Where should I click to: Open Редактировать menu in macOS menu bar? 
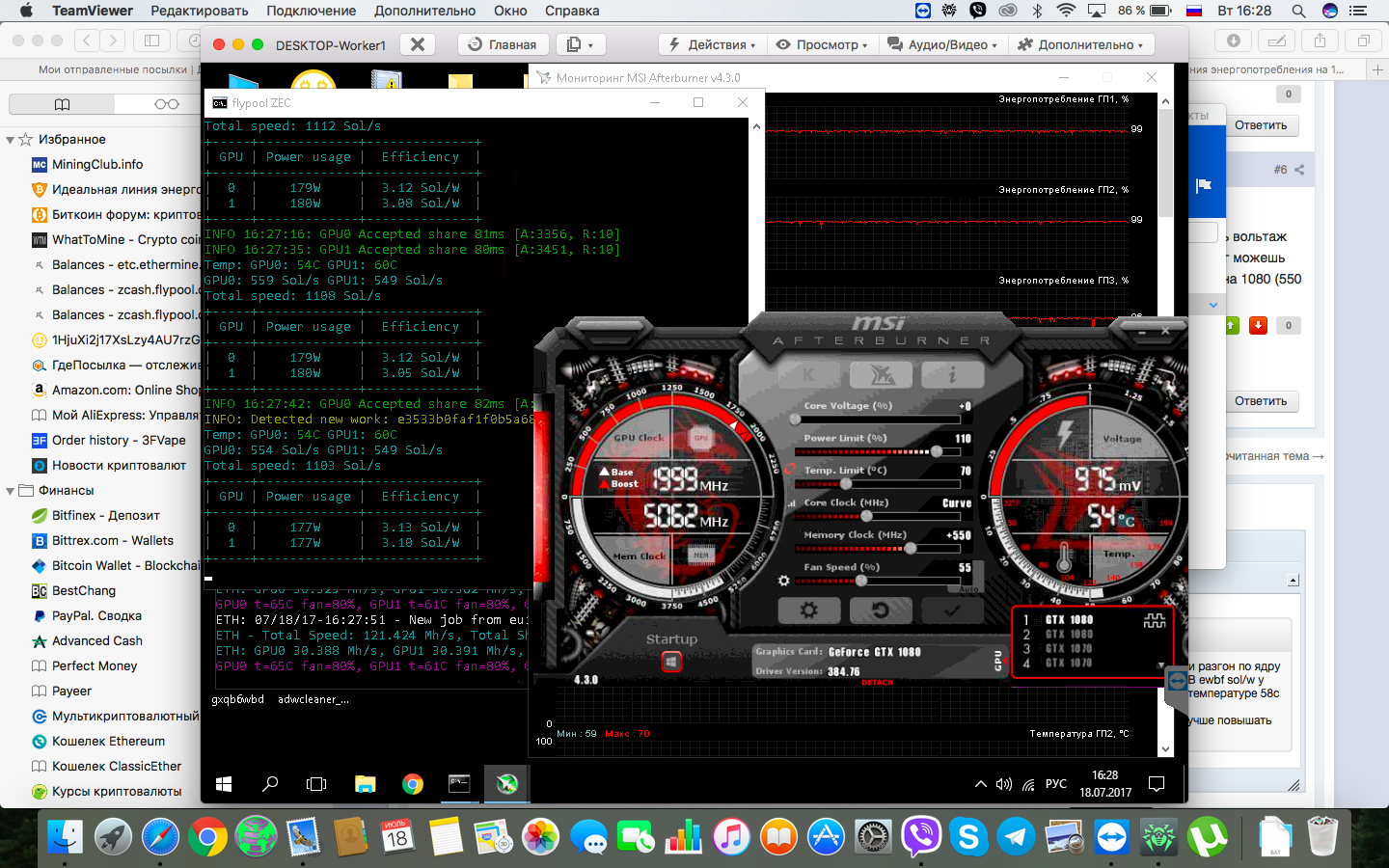tap(199, 11)
